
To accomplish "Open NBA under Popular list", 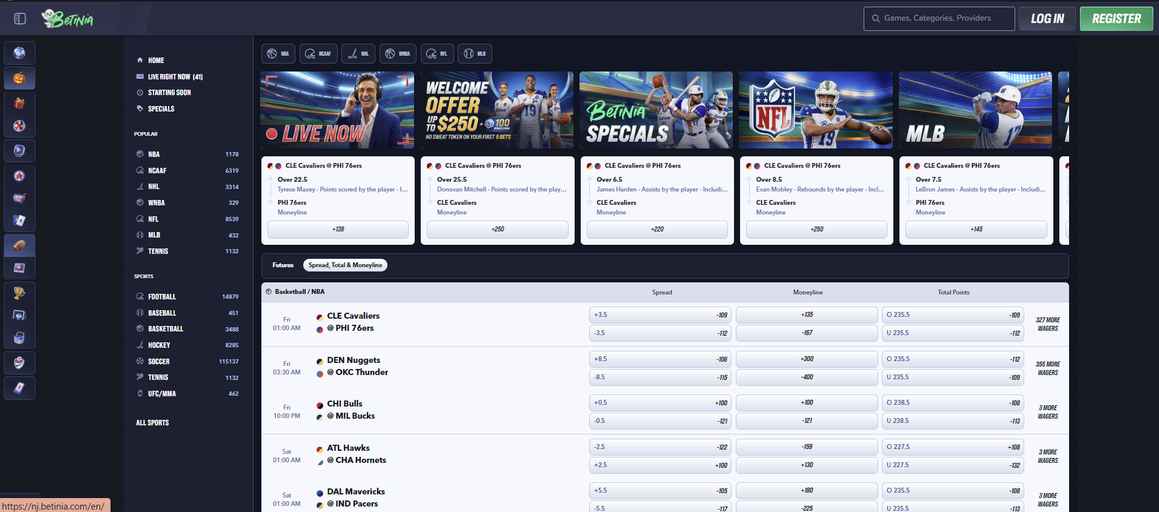I will click(x=188, y=154).
